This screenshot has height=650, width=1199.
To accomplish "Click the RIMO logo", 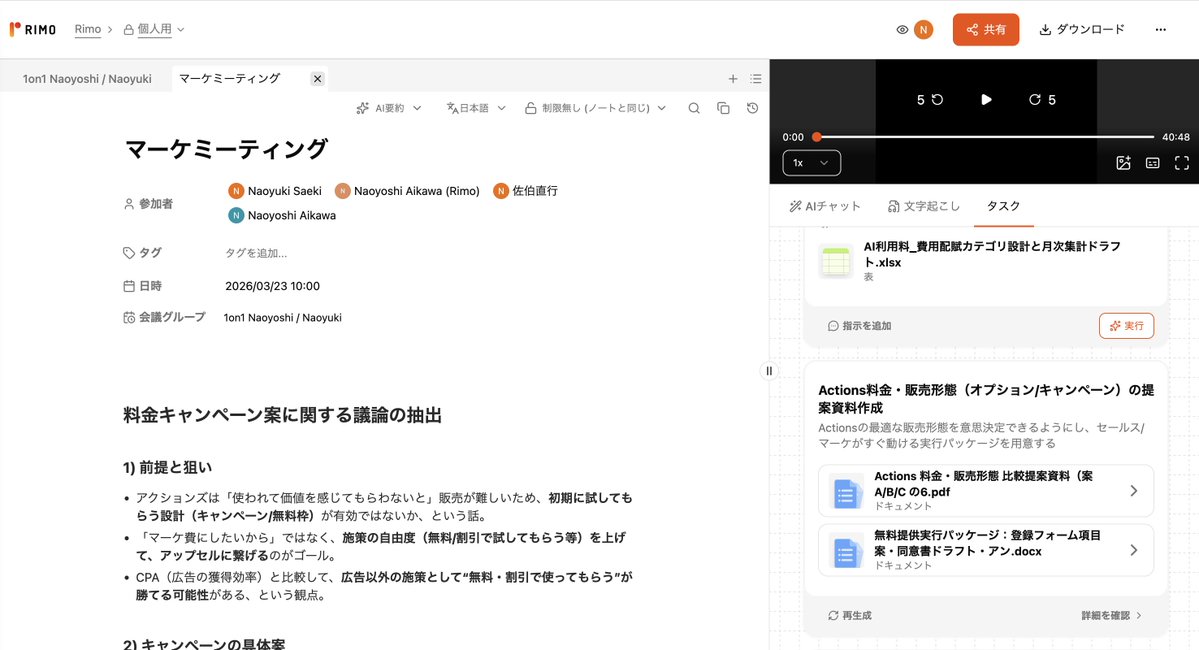I will pos(33,29).
